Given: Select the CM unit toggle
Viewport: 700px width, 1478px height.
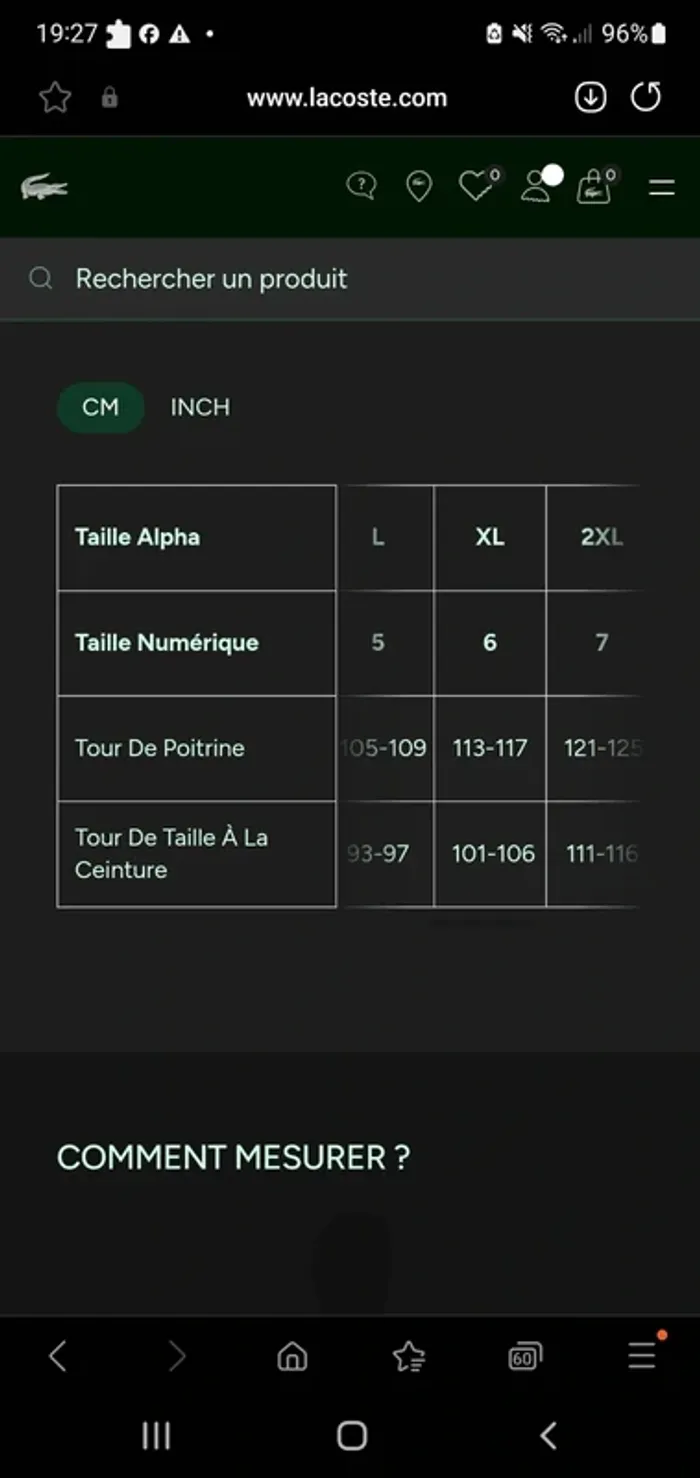Looking at the screenshot, I should 100,407.
